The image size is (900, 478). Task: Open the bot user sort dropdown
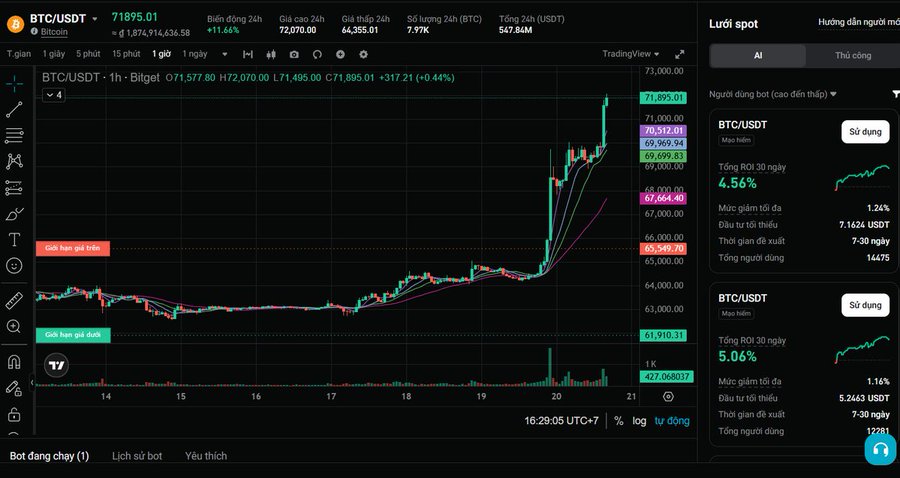(x=773, y=94)
